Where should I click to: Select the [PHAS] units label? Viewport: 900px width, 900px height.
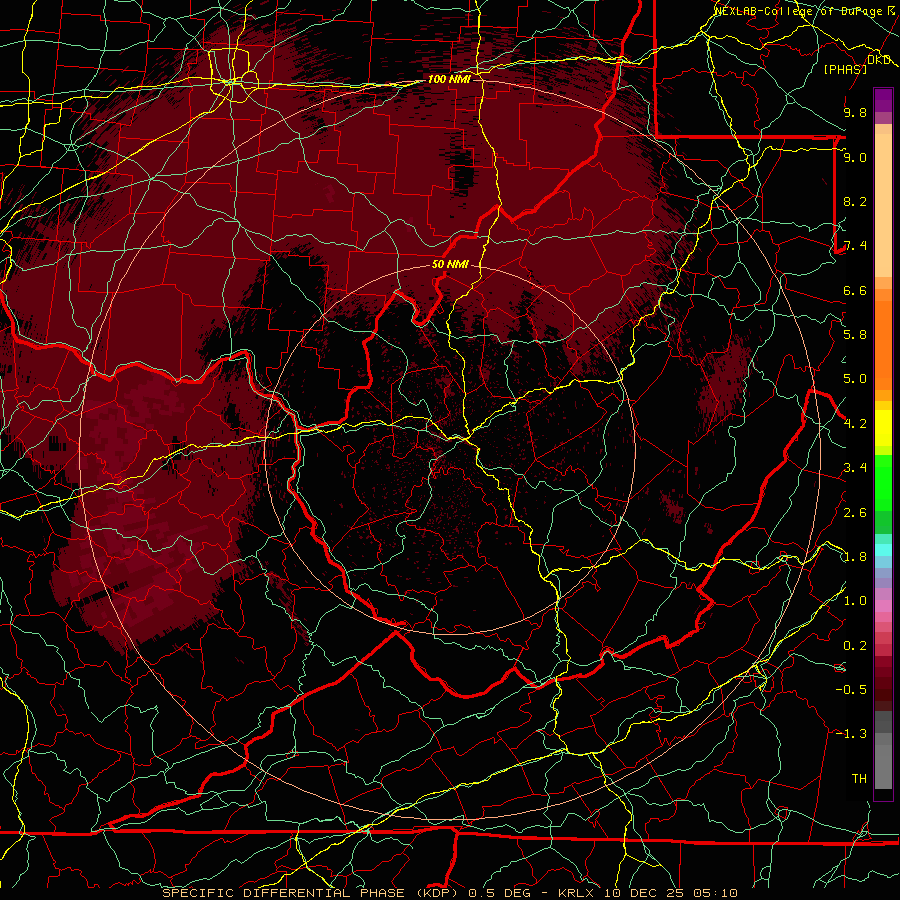pyautogui.click(x=845, y=69)
